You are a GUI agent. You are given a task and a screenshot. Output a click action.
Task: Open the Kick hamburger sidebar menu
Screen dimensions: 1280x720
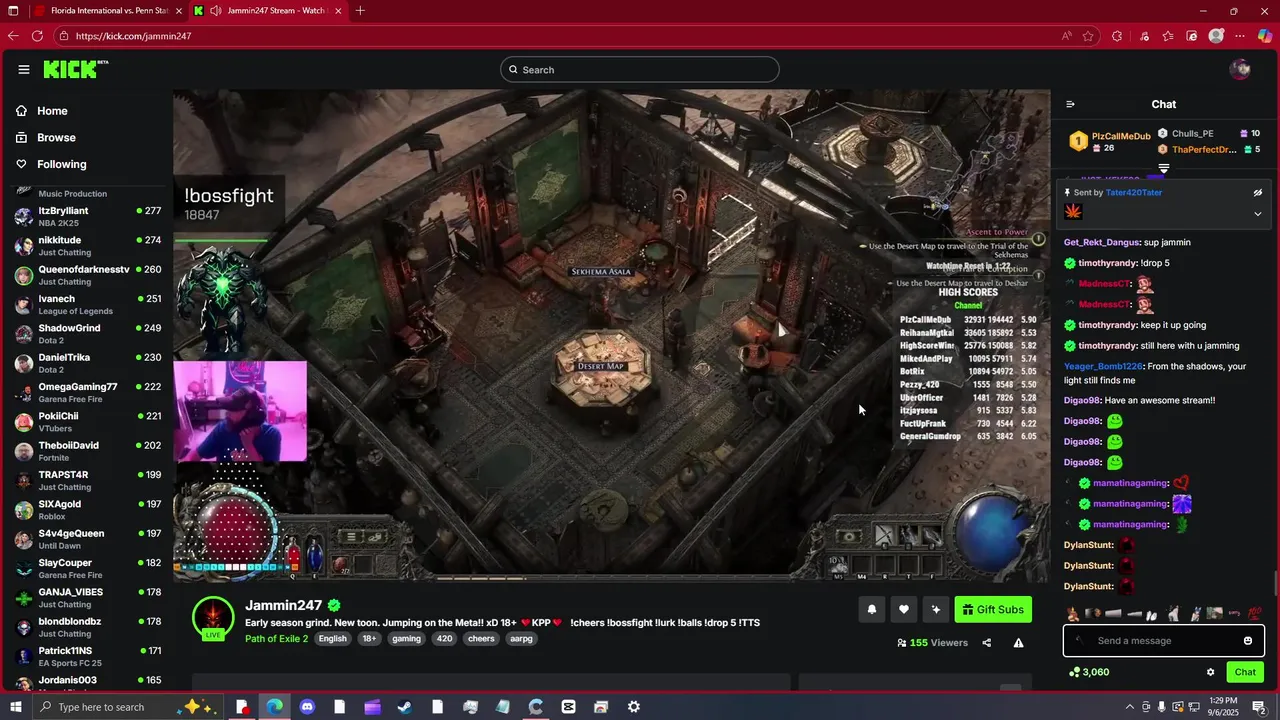[24, 69]
